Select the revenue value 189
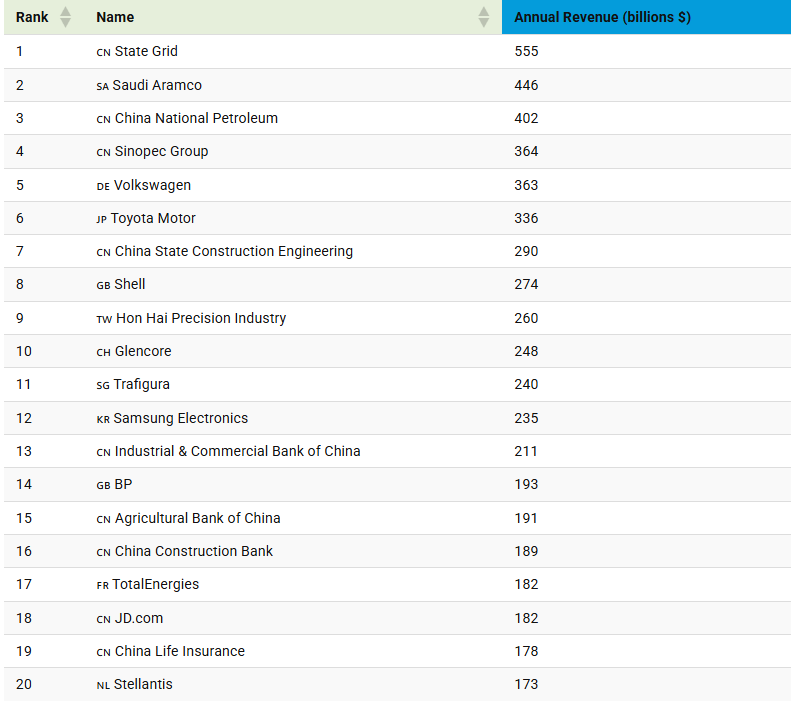Image resolution: width=791 pixels, height=704 pixels. (526, 551)
